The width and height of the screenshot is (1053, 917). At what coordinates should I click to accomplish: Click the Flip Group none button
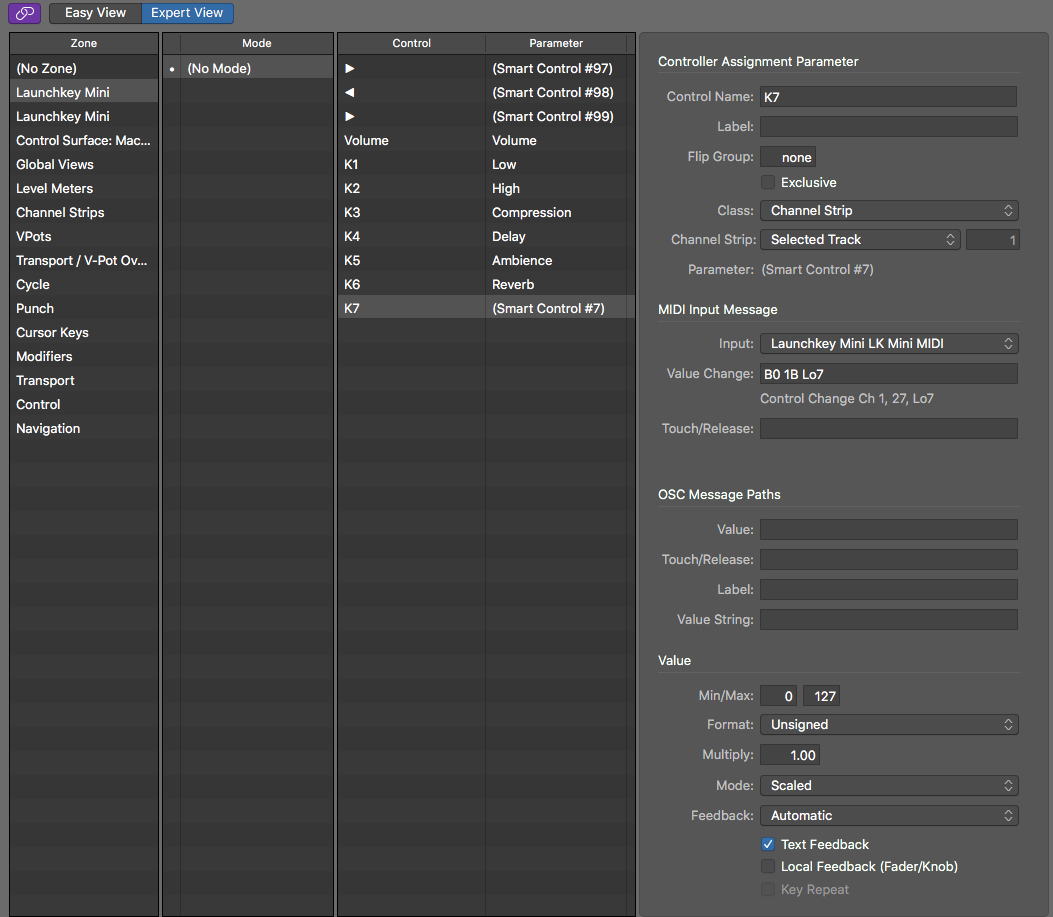788,158
